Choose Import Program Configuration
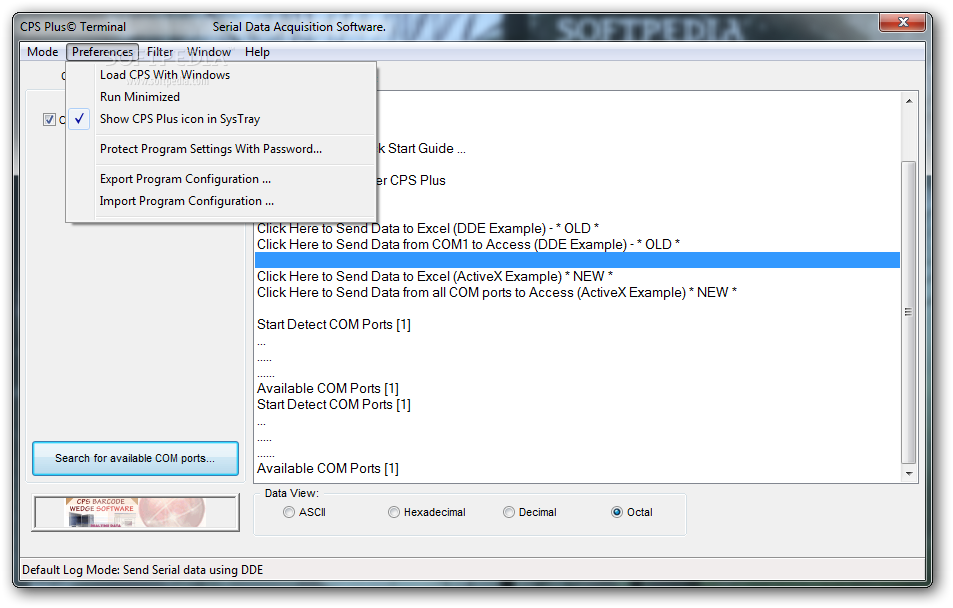This screenshot has height=608, width=953. point(221,201)
